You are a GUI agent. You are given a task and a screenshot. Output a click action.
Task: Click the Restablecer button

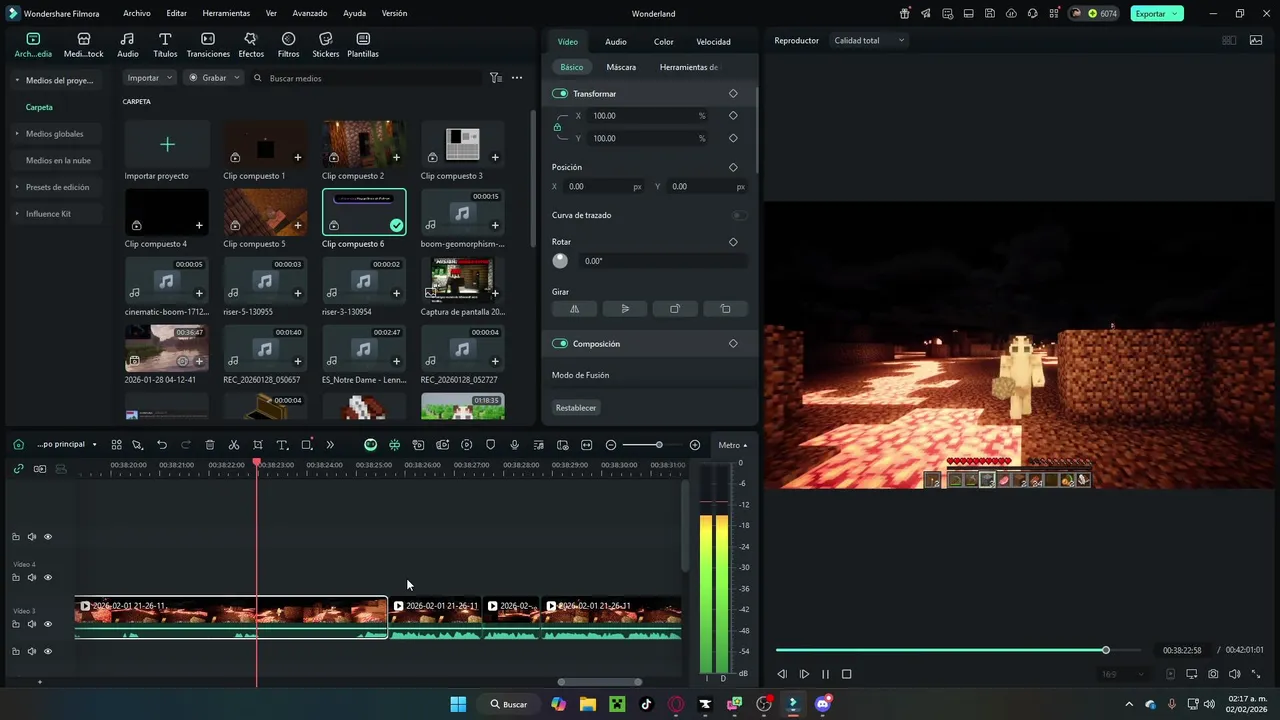click(x=576, y=408)
